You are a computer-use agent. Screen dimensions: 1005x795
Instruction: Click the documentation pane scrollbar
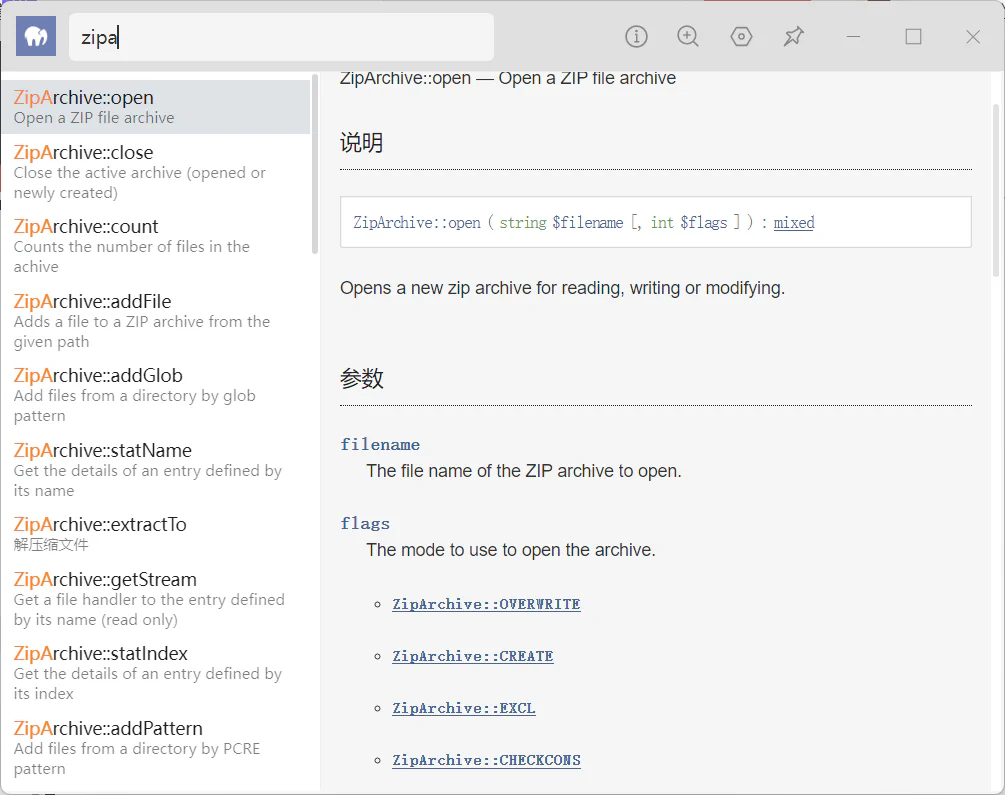pyautogui.click(x=995, y=190)
